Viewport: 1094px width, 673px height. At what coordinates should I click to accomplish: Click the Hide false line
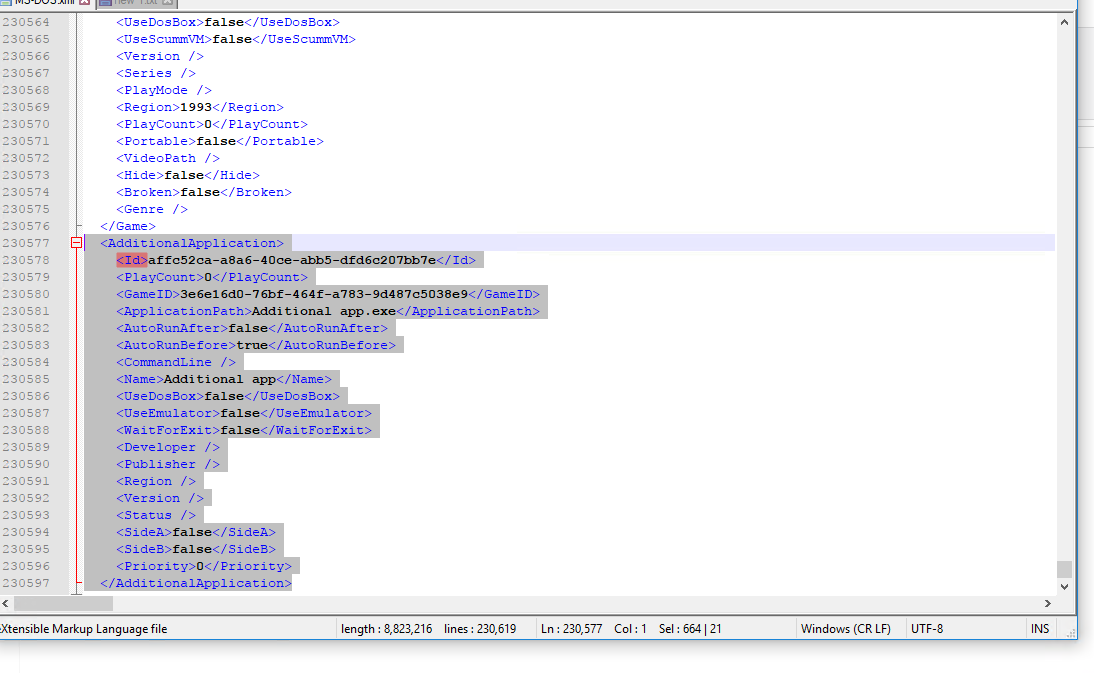point(188,175)
